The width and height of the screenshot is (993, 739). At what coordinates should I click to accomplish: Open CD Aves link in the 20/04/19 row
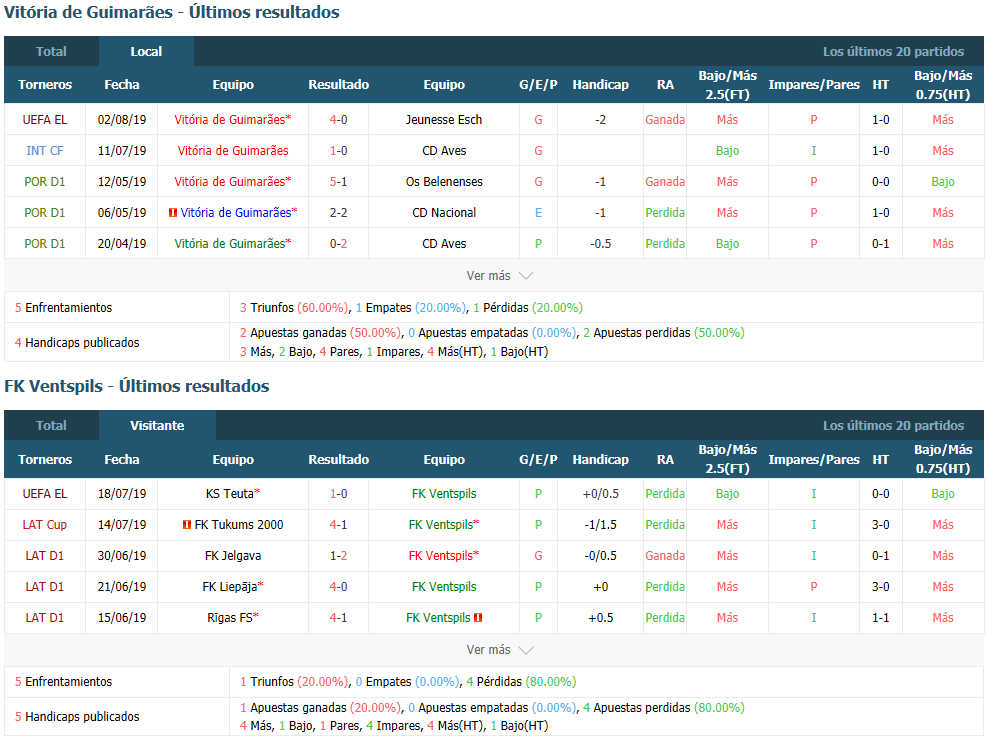tap(444, 244)
